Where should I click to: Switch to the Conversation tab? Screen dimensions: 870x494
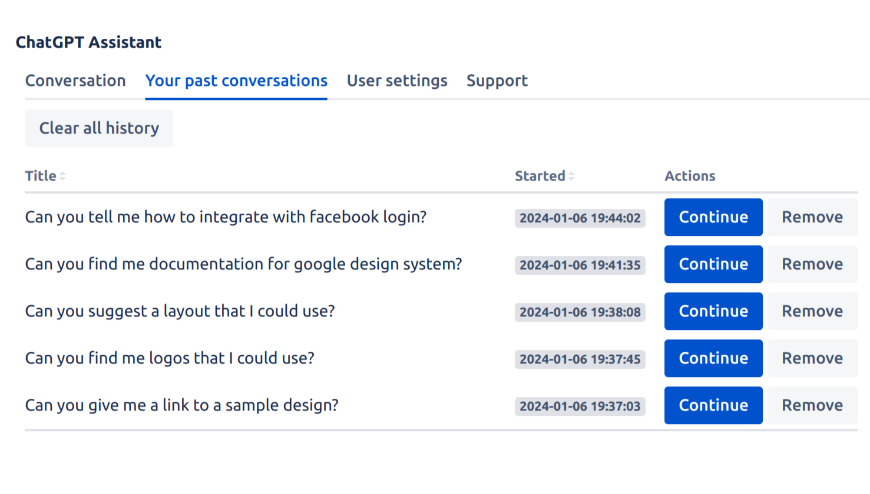[x=75, y=81]
